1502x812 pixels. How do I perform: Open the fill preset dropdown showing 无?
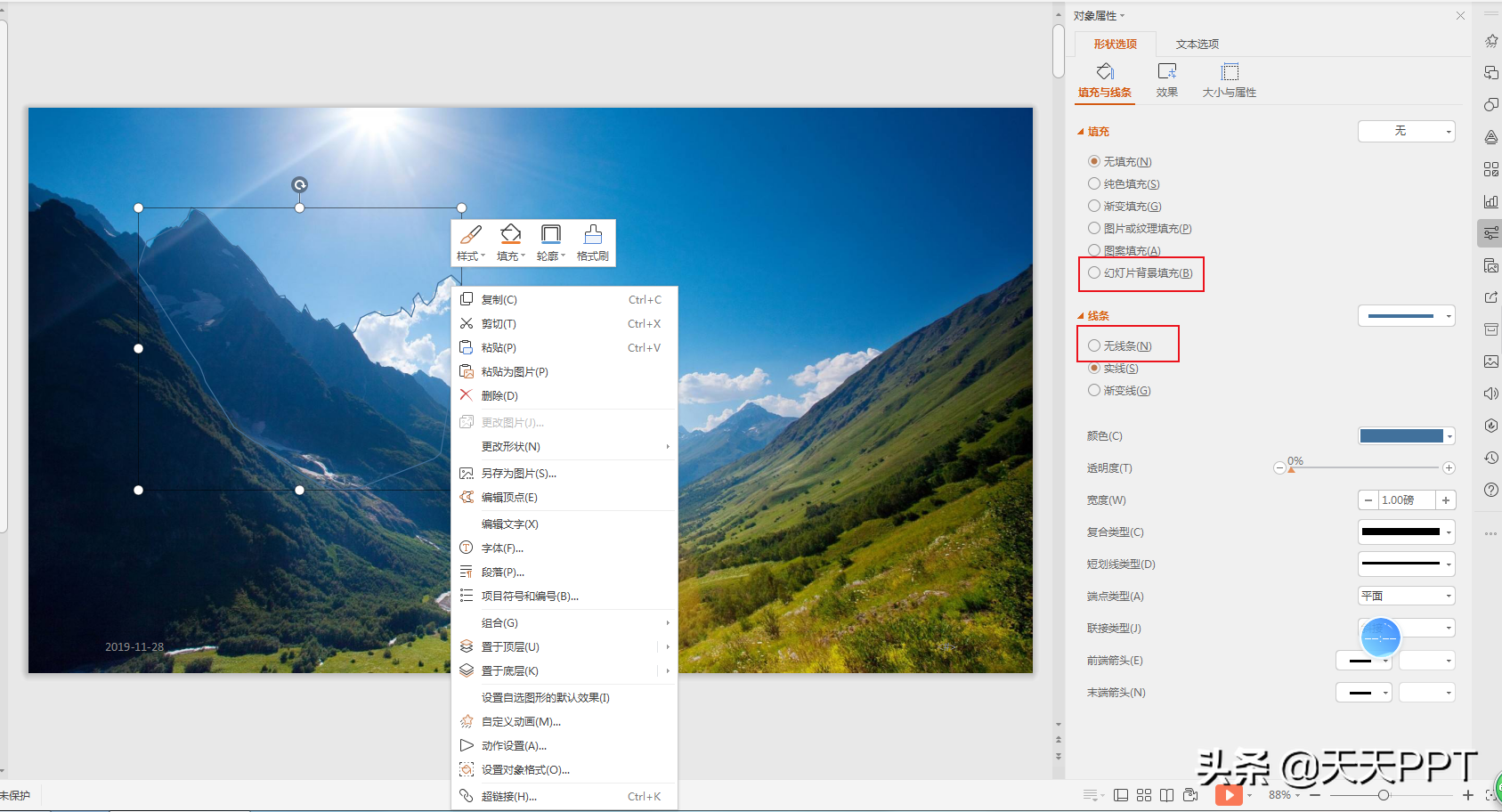1407,131
